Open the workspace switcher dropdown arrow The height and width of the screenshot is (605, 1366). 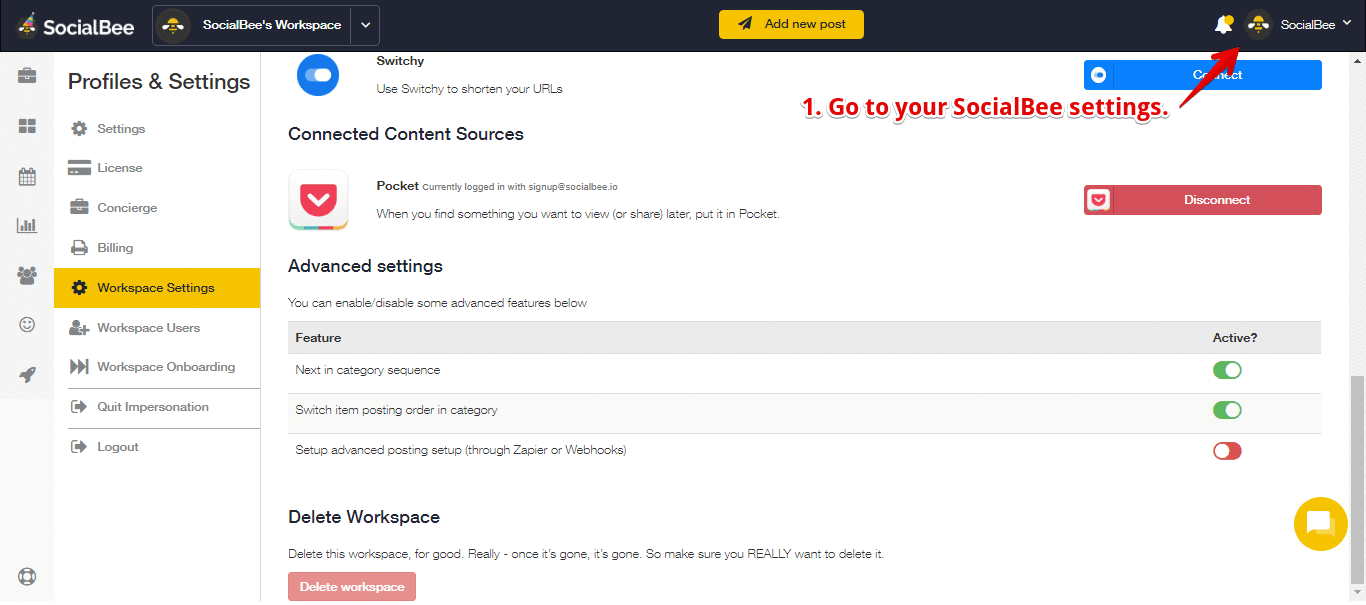click(366, 25)
